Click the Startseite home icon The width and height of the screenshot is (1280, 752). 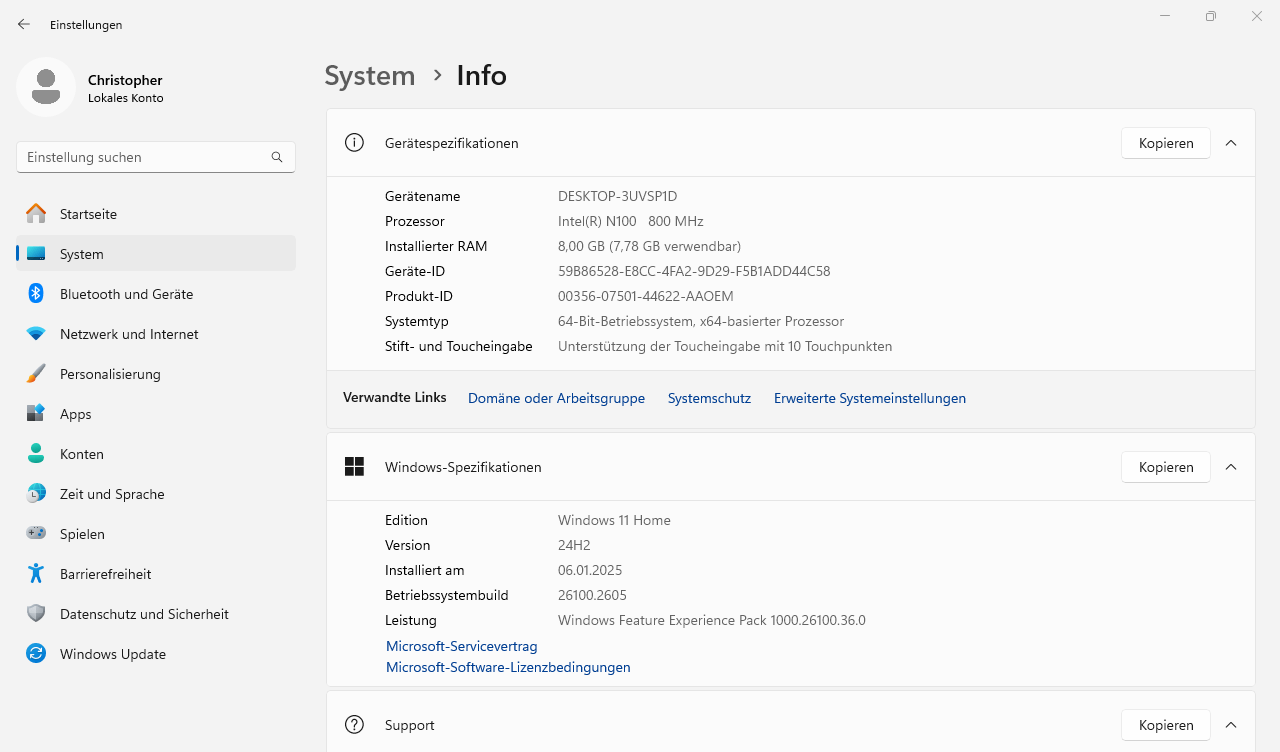coord(36,214)
